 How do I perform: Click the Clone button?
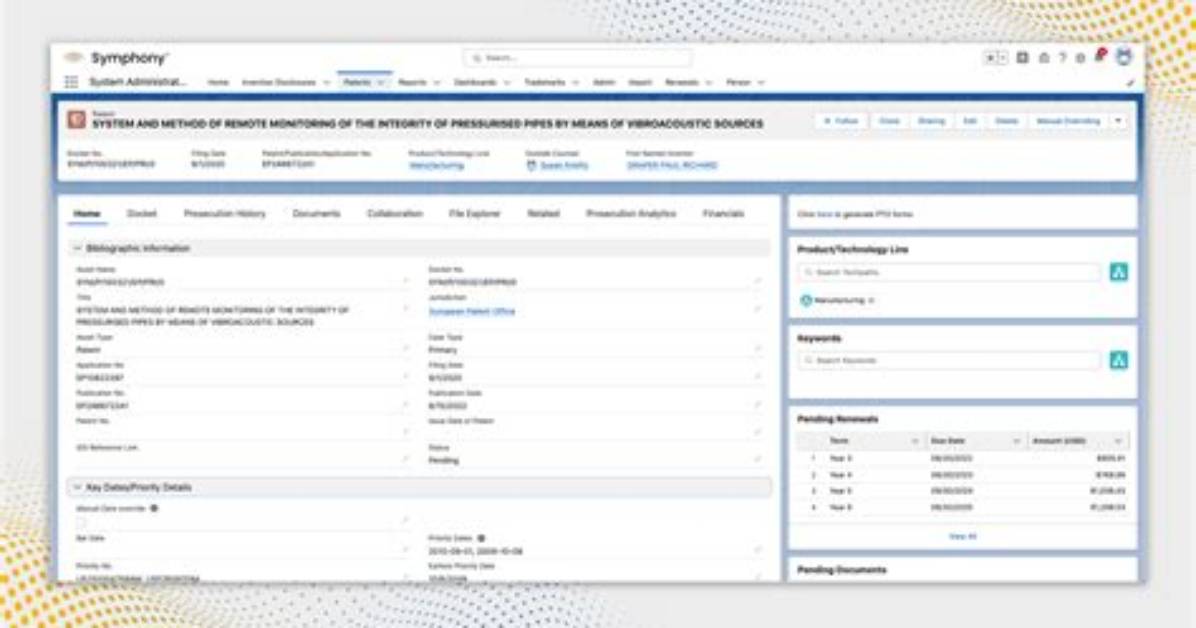tap(889, 121)
